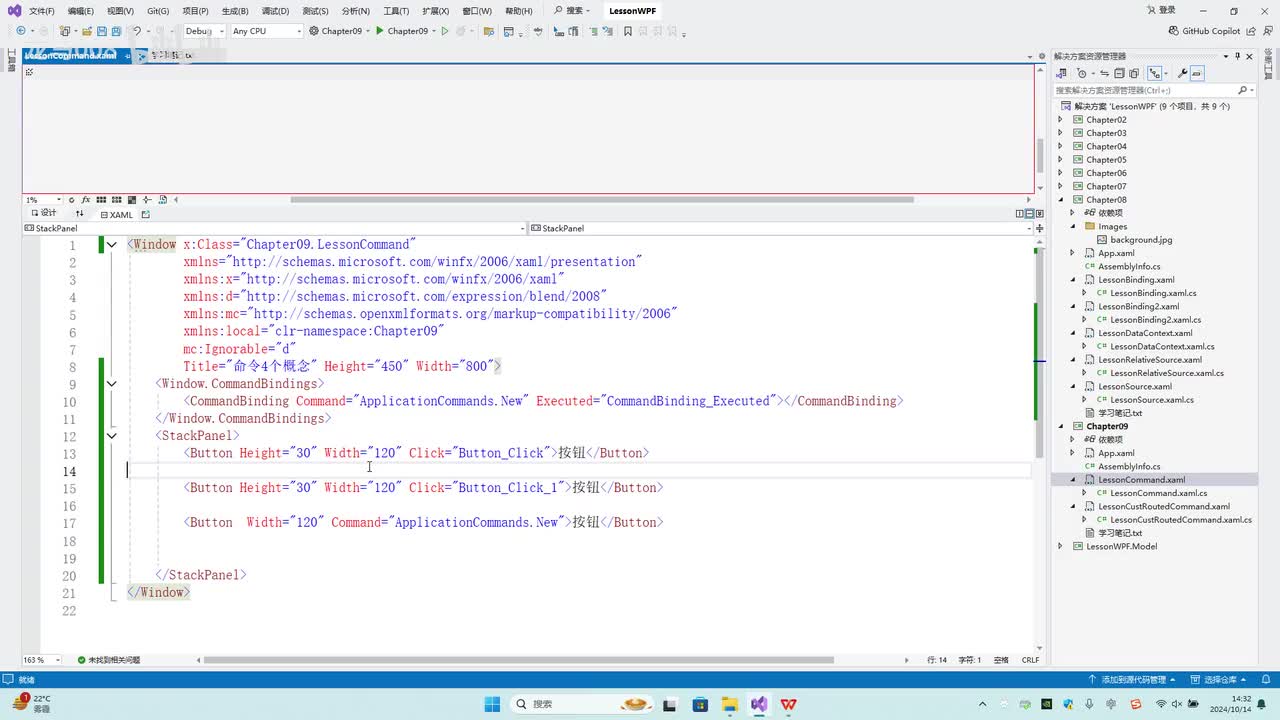Toggle snap to gridlines icon in designer
This screenshot has width=1280, height=720.
tap(117, 200)
